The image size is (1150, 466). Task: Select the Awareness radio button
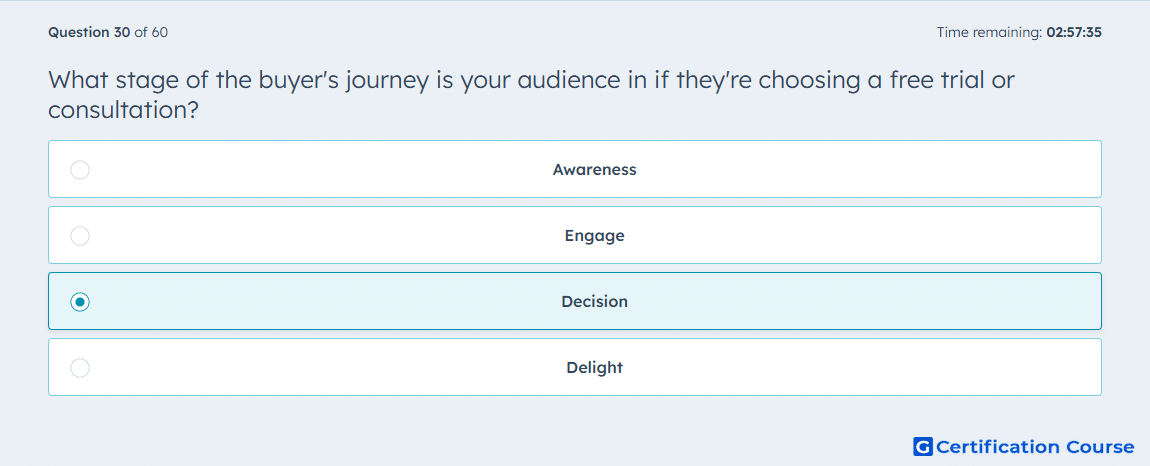point(80,170)
